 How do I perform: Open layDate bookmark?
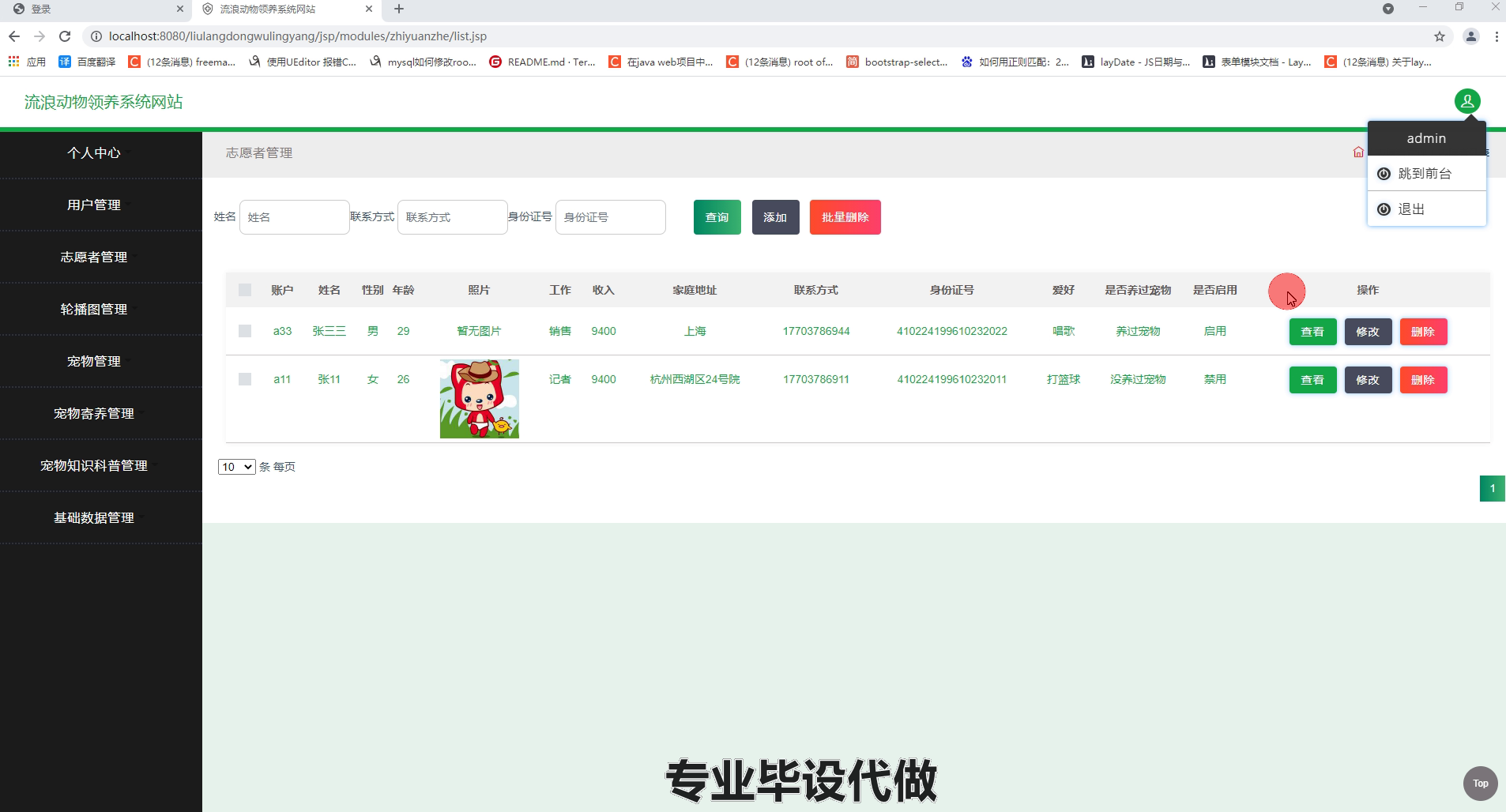(1136, 62)
